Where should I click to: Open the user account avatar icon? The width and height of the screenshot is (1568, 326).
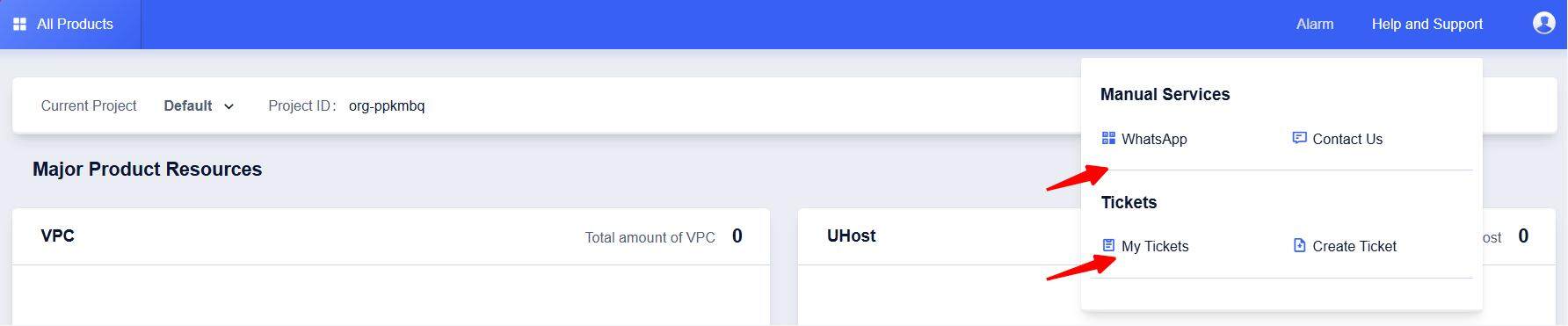pyautogui.click(x=1543, y=23)
